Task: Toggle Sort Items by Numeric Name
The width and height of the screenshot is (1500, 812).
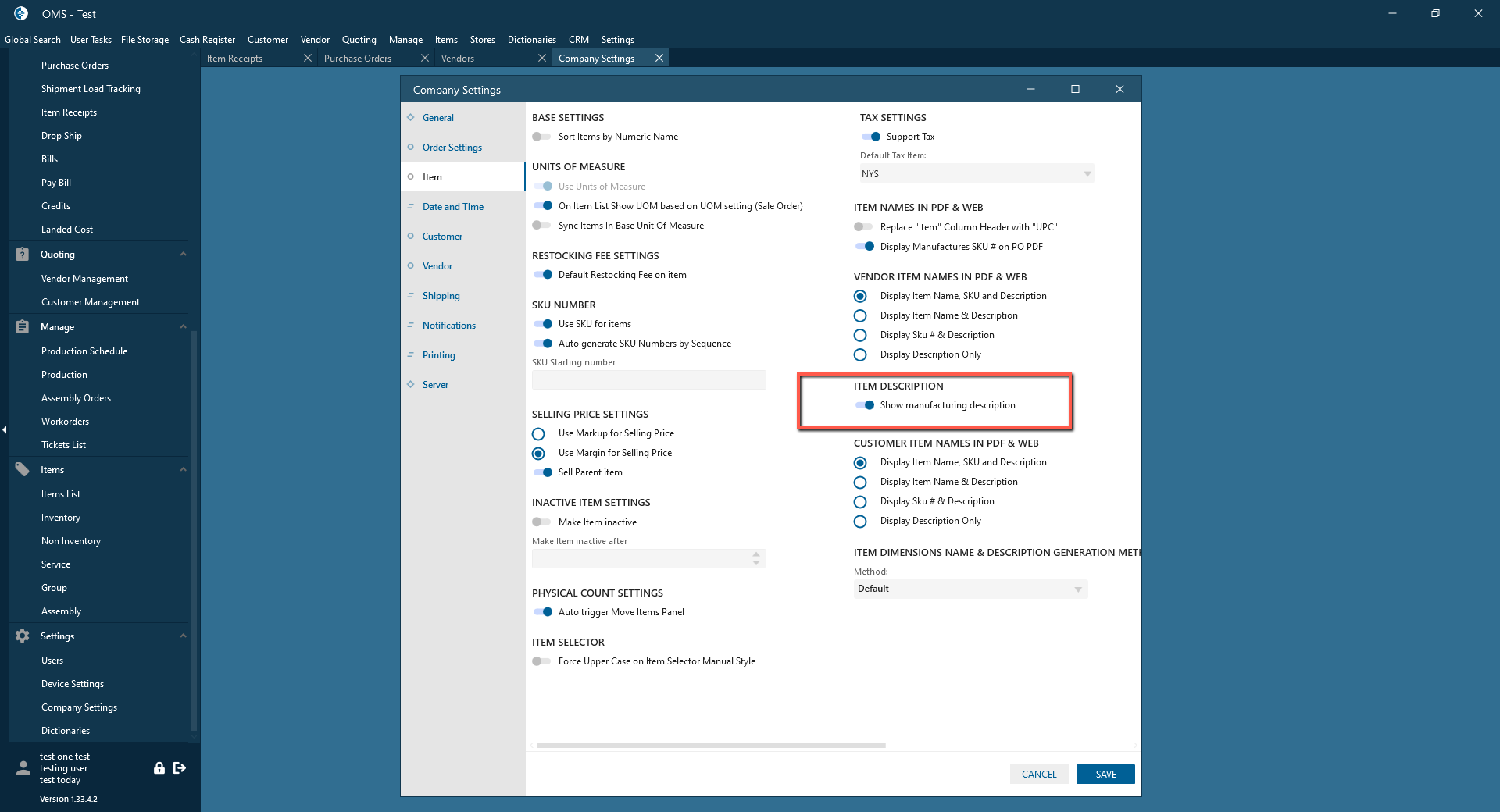Action: coord(541,137)
